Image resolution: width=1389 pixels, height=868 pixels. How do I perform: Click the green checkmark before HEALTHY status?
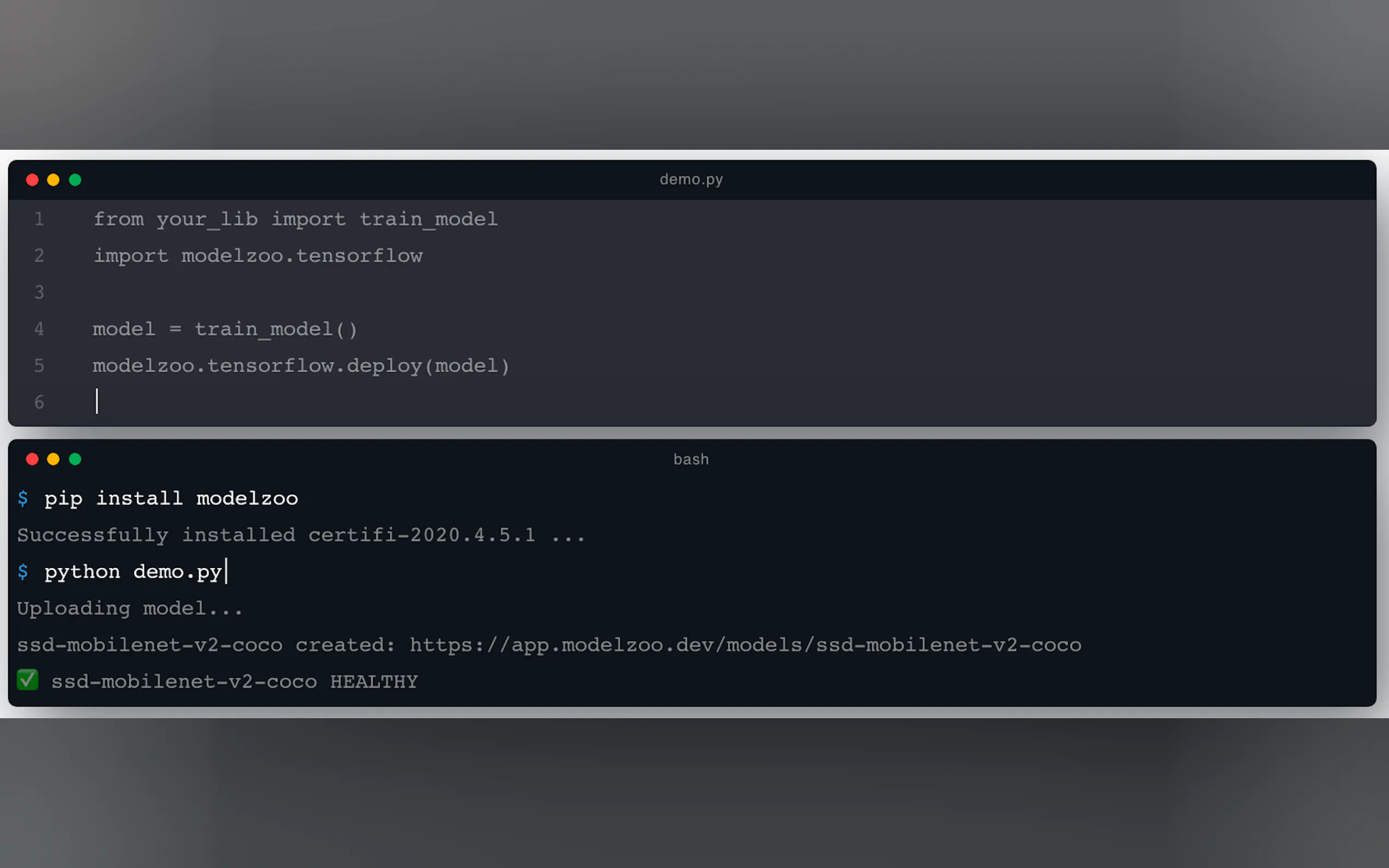pyautogui.click(x=27, y=680)
